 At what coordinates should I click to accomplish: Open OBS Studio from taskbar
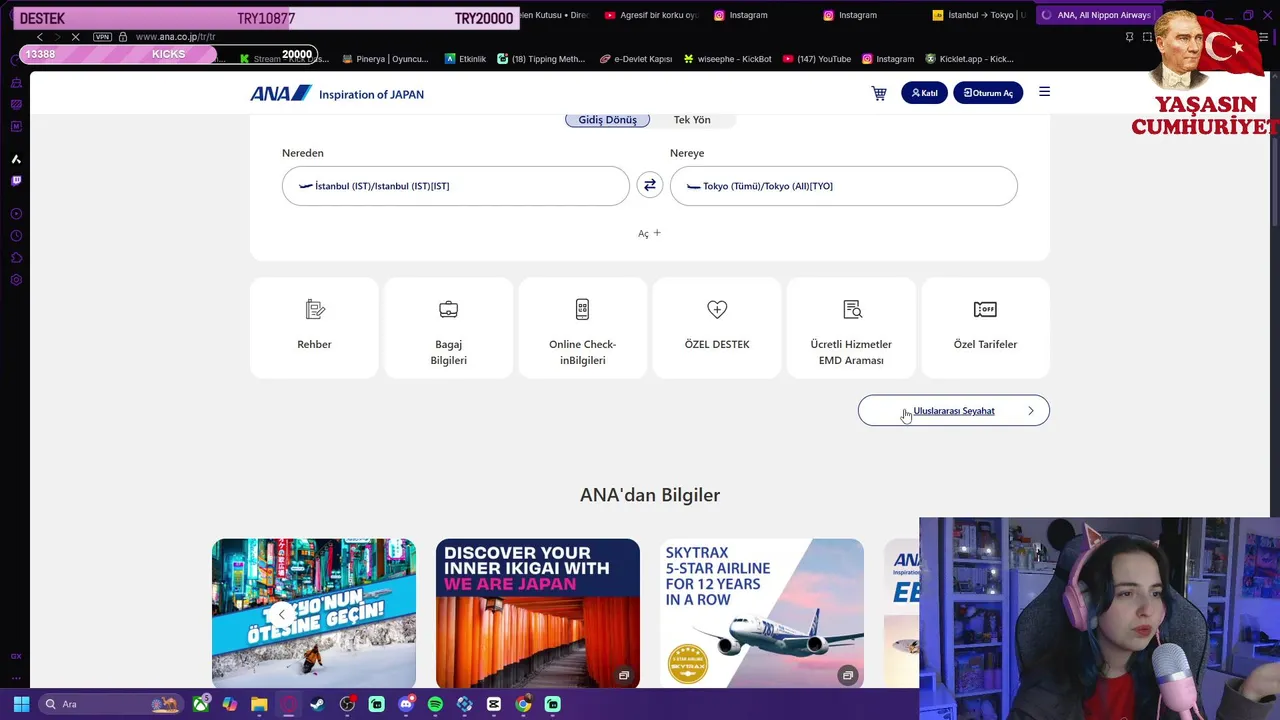347,704
